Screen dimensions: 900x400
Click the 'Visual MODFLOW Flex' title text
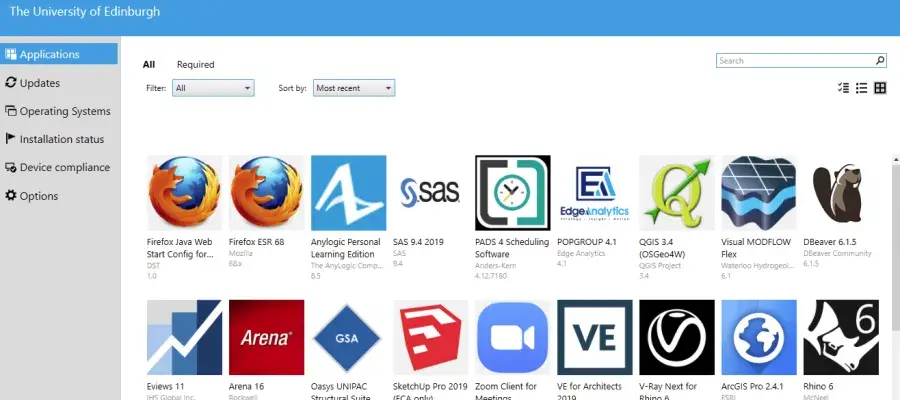click(x=755, y=248)
